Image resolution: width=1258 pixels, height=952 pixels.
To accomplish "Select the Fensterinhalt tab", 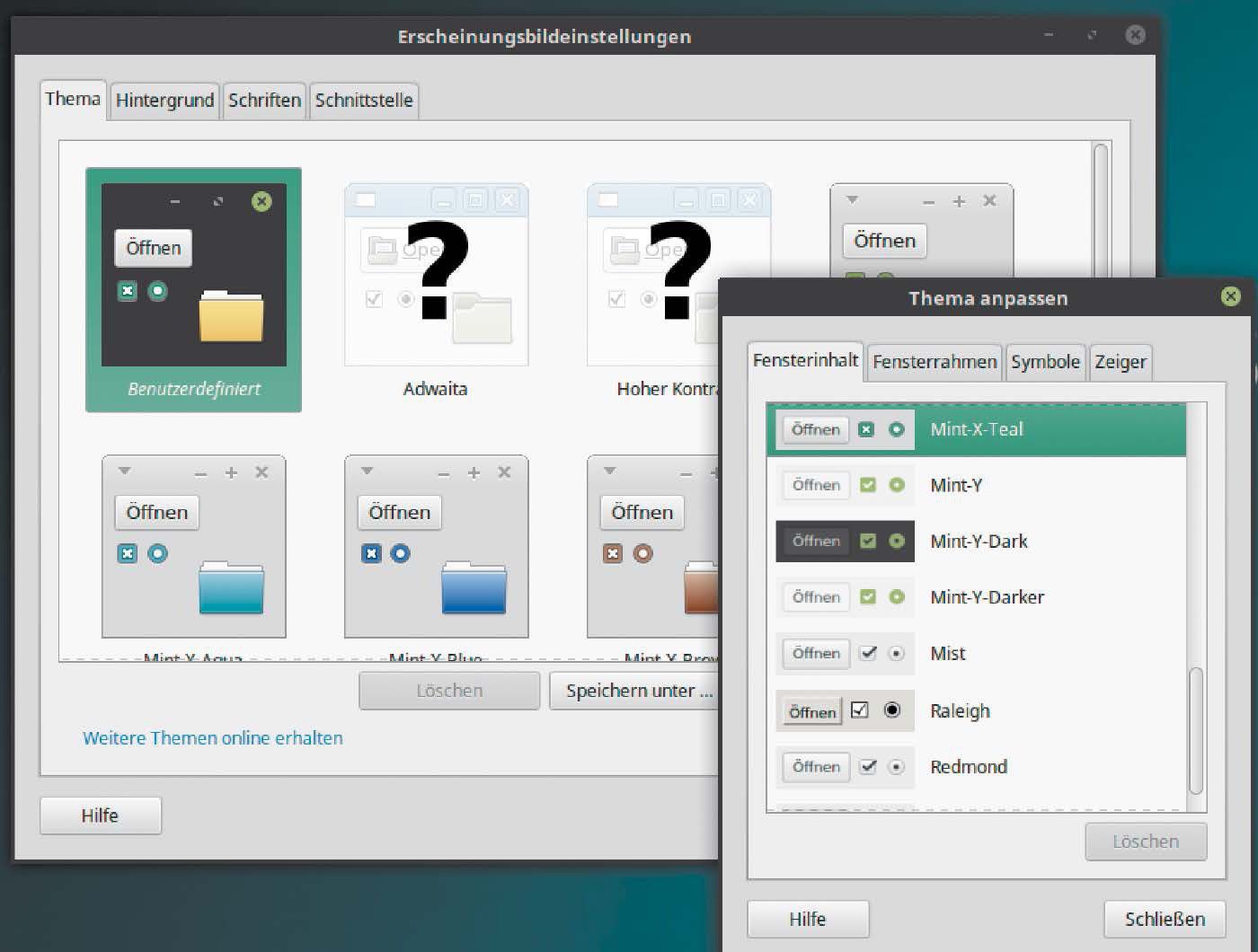I will pos(805,360).
